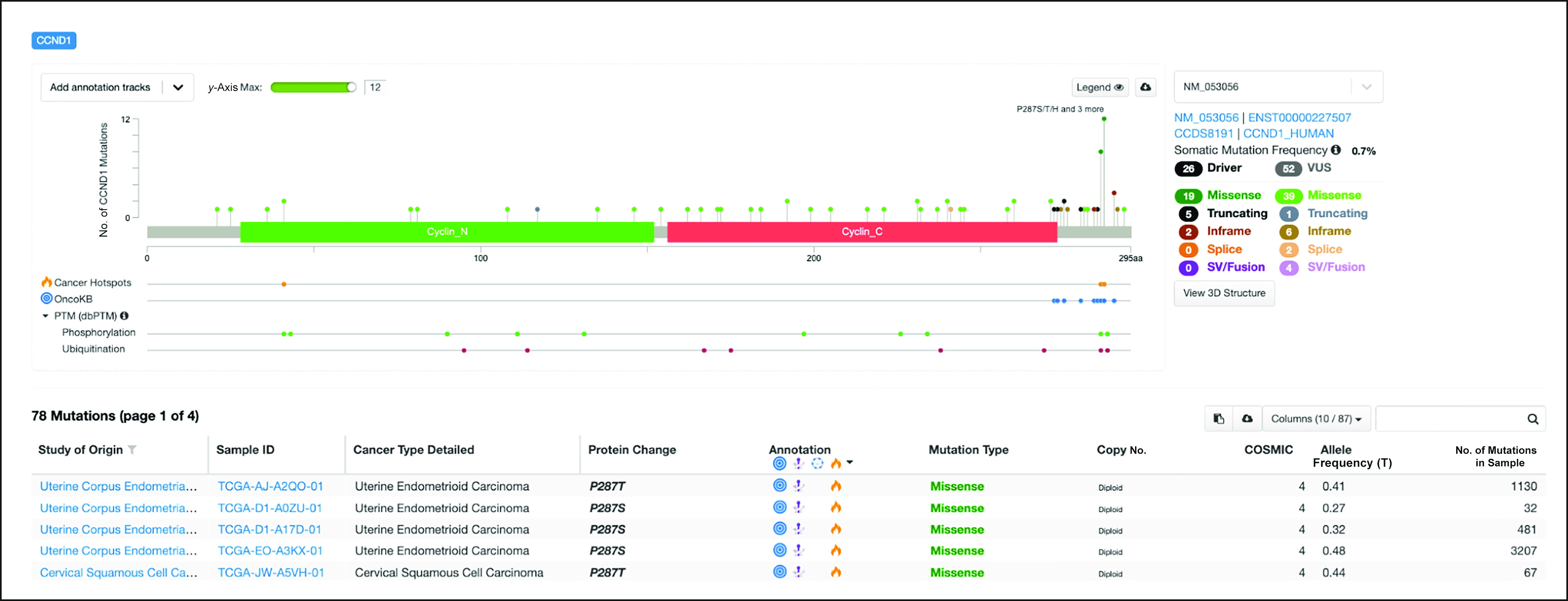The width and height of the screenshot is (1568, 601).
Task: Toggle driver Truncating badge showing 5
Action: 1188,214
